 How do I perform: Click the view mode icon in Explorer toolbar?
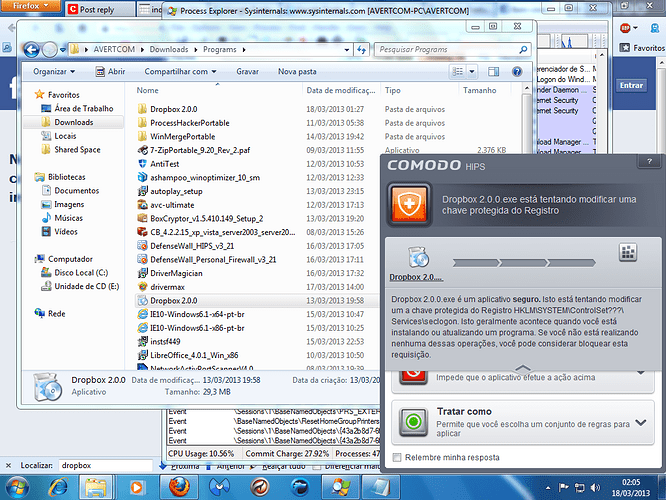[x=457, y=71]
